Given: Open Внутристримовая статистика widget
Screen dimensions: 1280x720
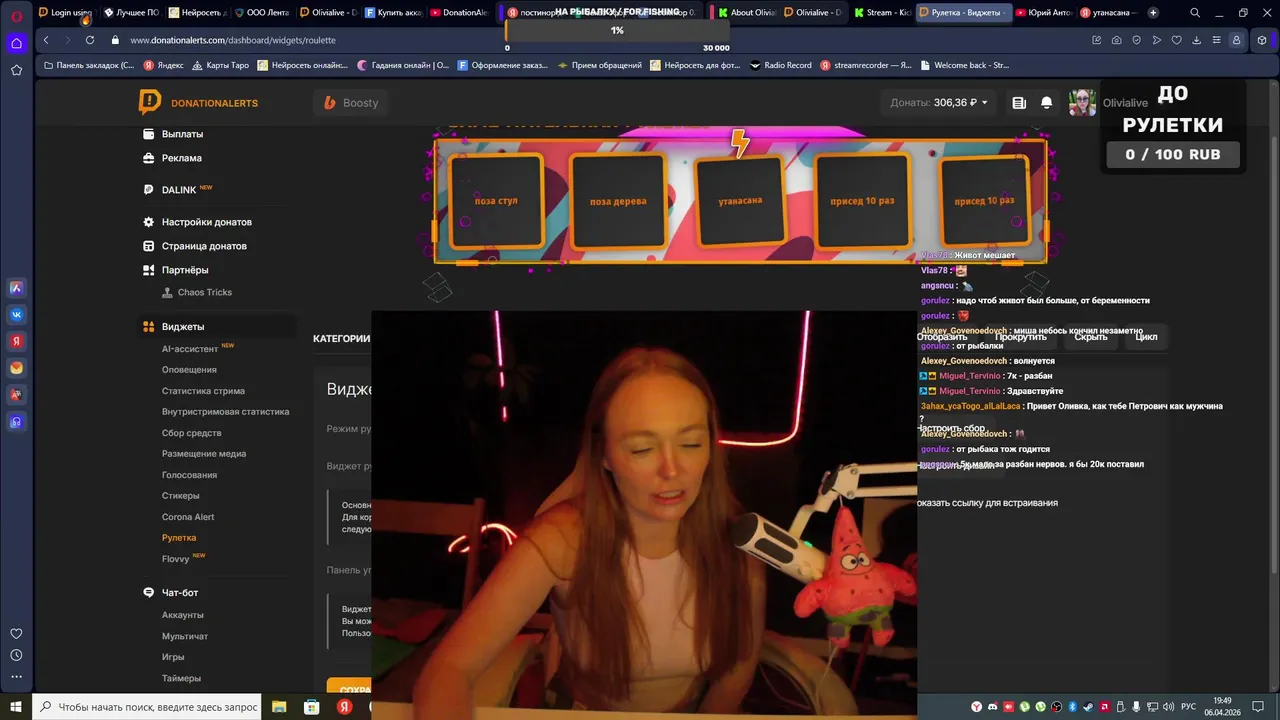Looking at the screenshot, I should 225,412.
